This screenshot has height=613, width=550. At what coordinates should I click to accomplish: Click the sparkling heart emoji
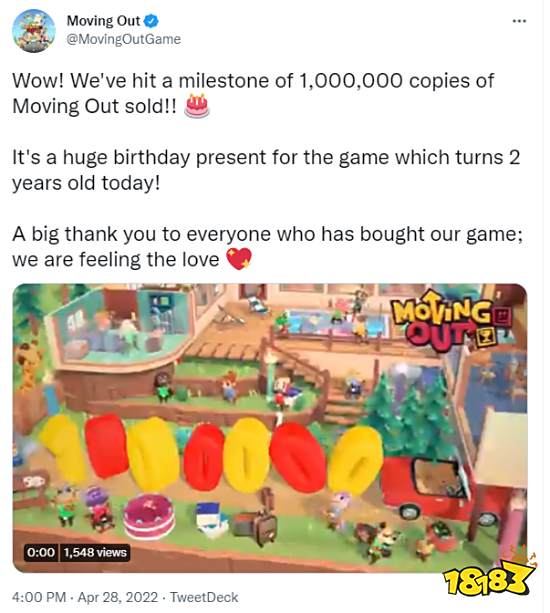coord(239,259)
